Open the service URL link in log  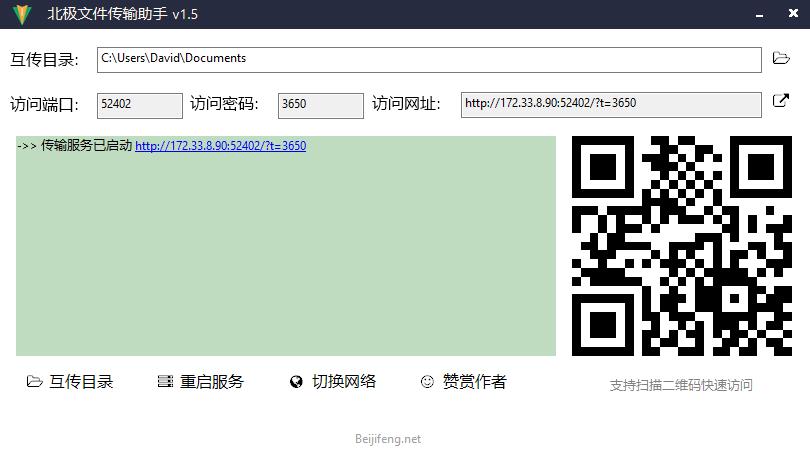[220, 146]
